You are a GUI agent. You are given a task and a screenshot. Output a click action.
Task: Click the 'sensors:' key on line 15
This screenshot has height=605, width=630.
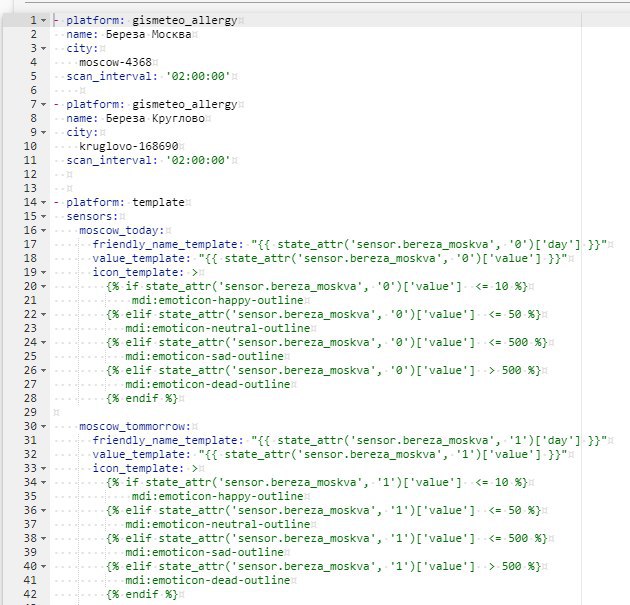coord(92,217)
